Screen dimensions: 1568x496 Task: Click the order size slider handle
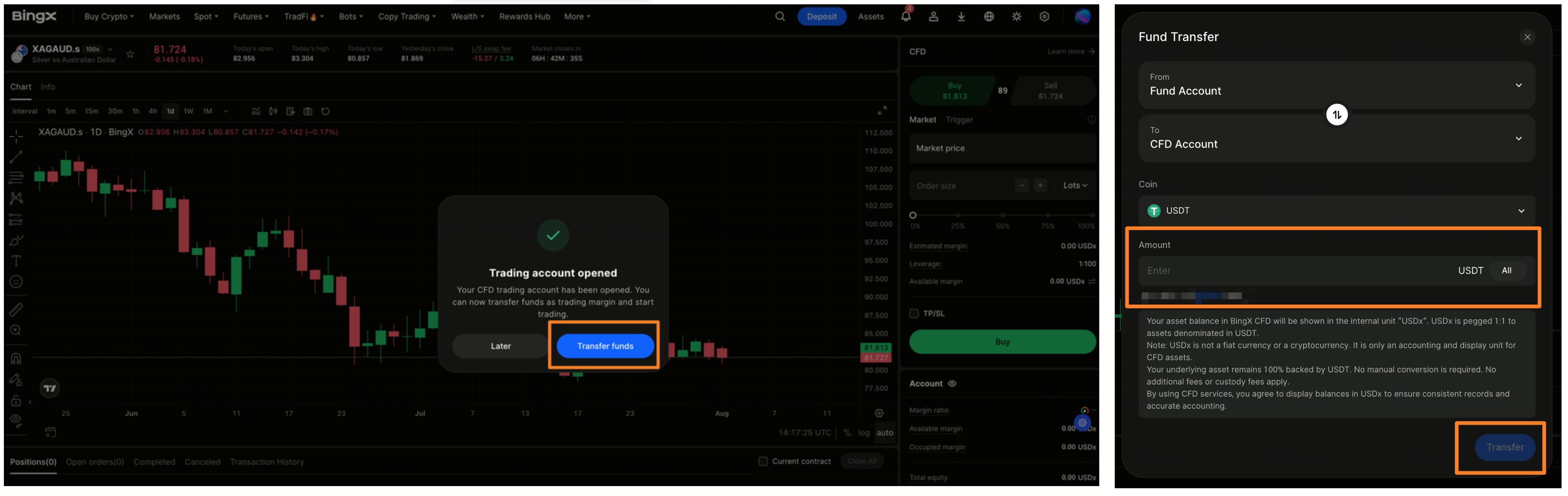click(x=913, y=216)
